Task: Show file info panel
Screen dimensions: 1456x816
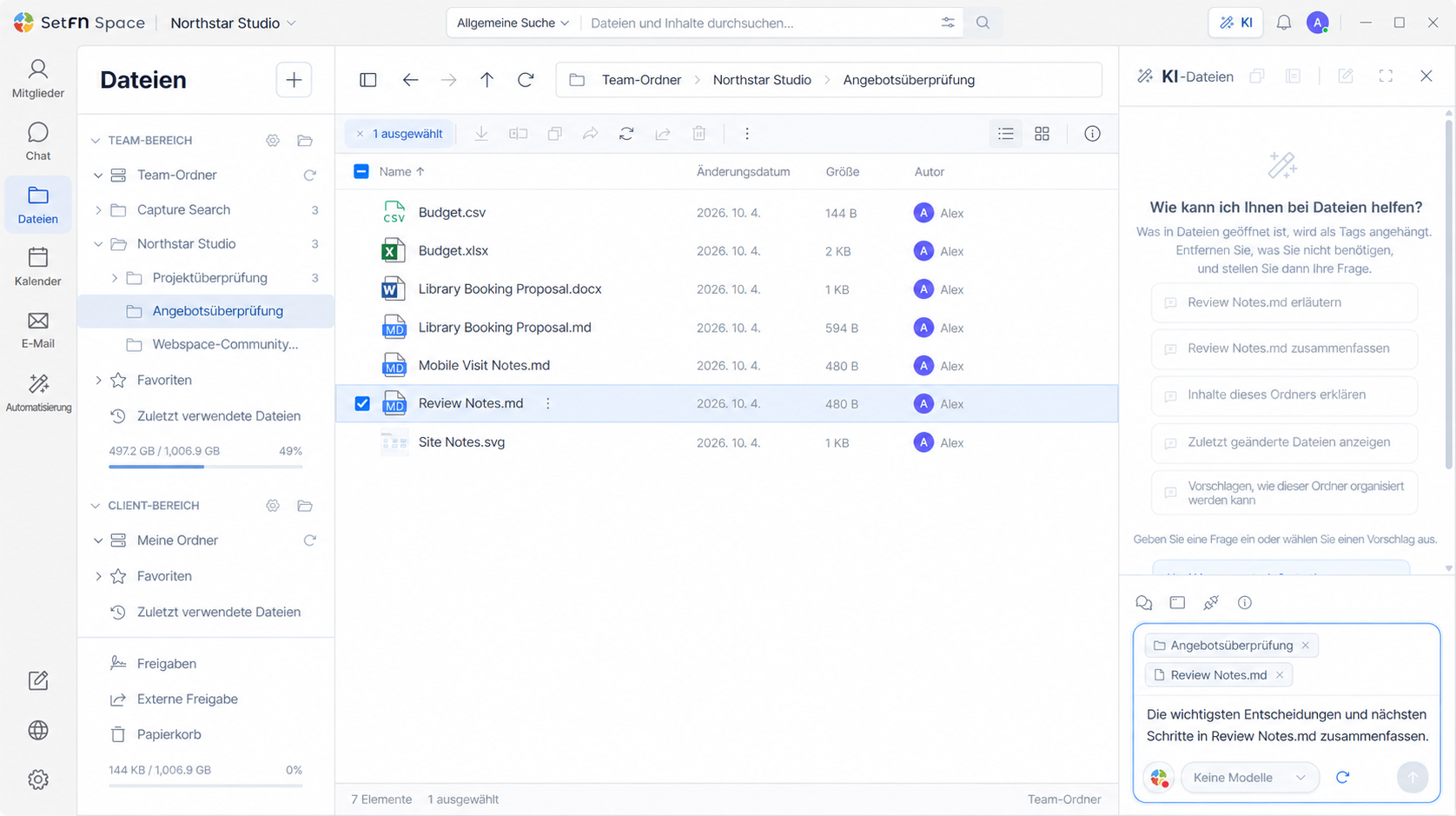Action: tap(1092, 134)
